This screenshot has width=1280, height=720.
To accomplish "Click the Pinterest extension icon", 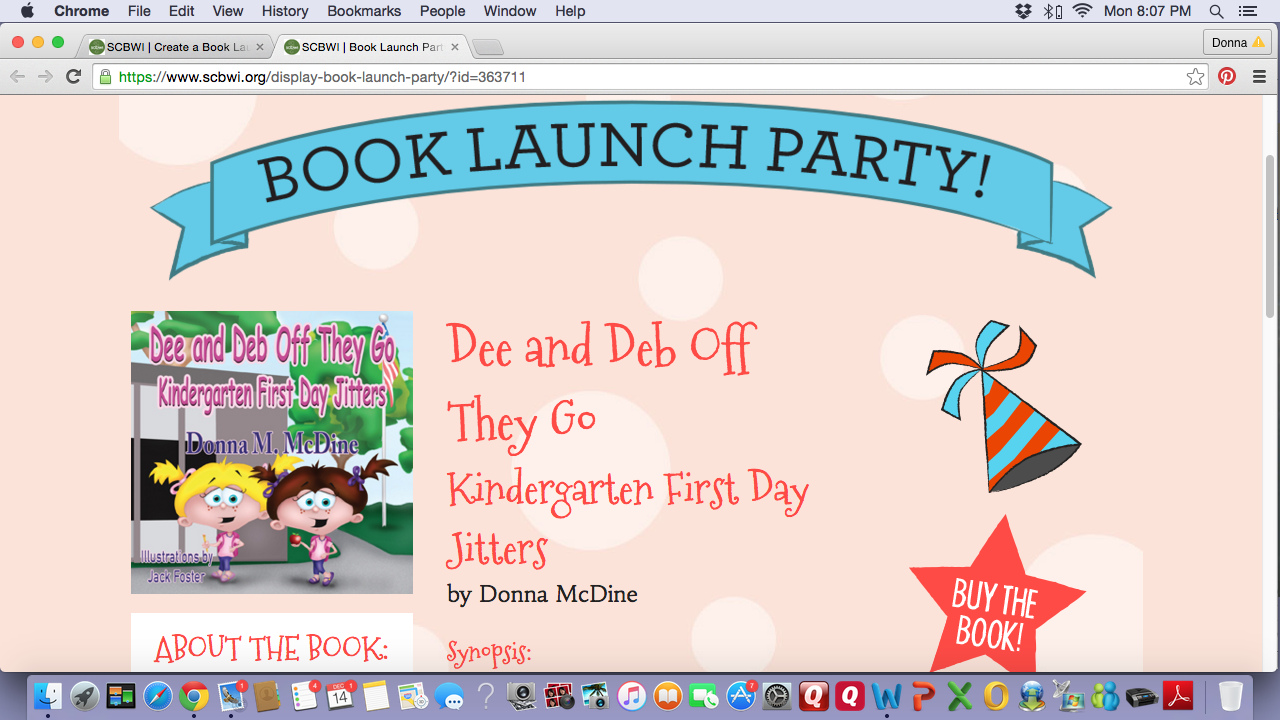I will [x=1227, y=77].
